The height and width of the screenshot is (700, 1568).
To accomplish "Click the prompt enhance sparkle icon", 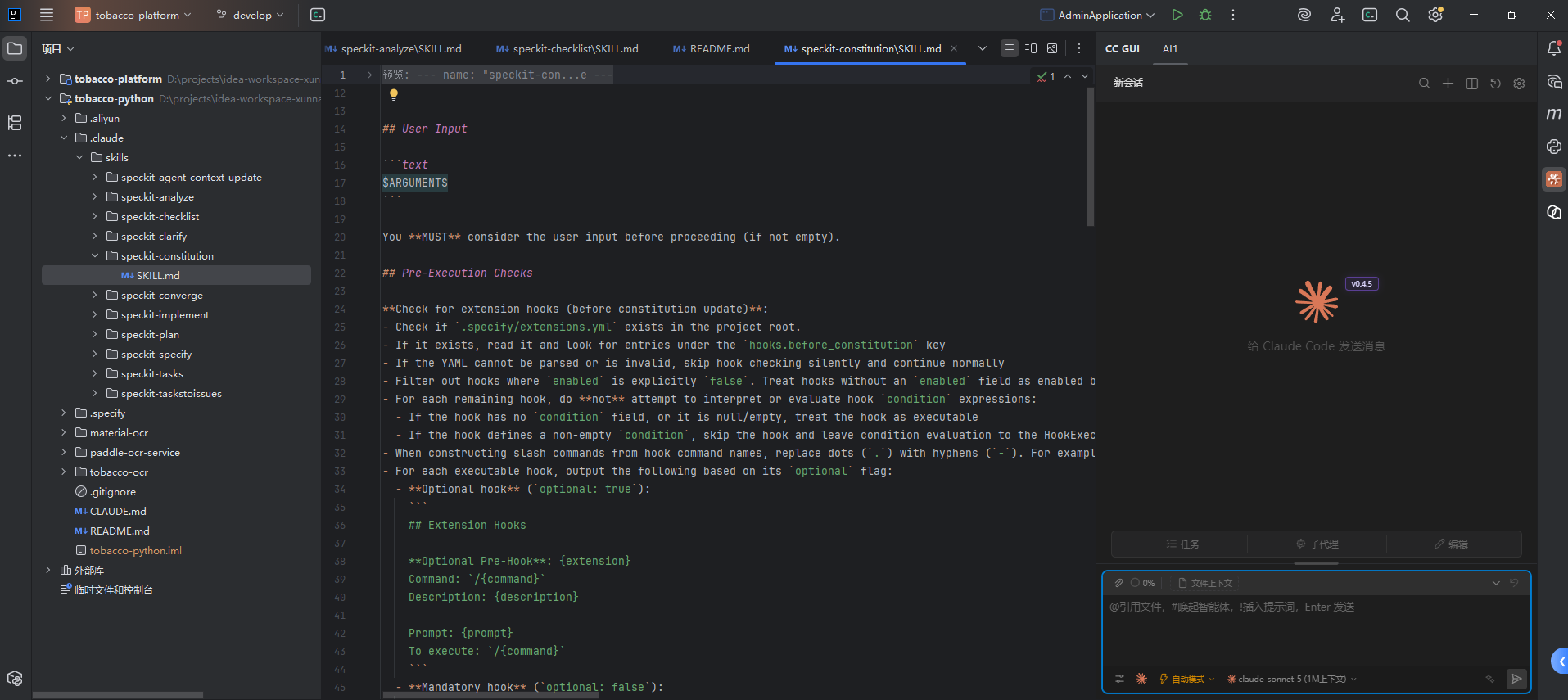I will coord(1490,679).
